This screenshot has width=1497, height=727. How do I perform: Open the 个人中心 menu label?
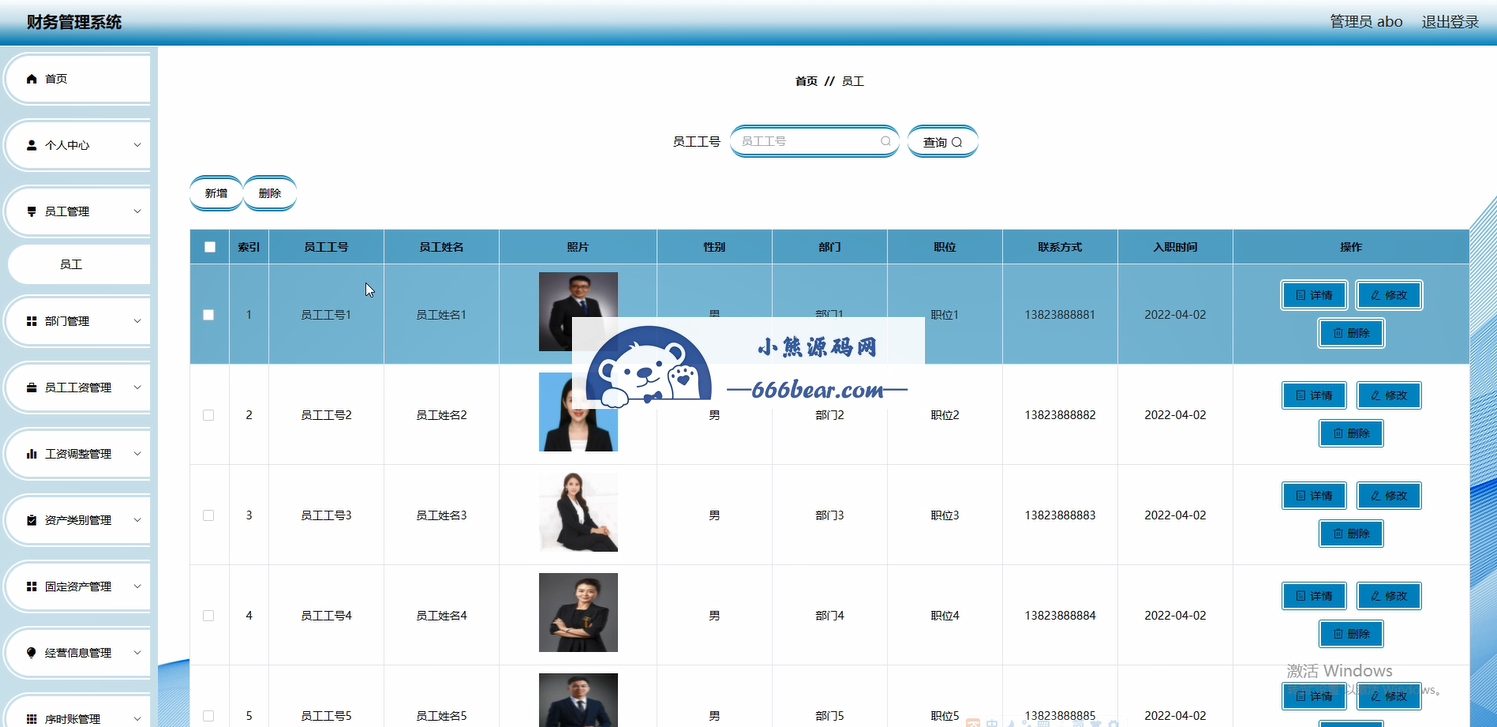tap(67, 145)
